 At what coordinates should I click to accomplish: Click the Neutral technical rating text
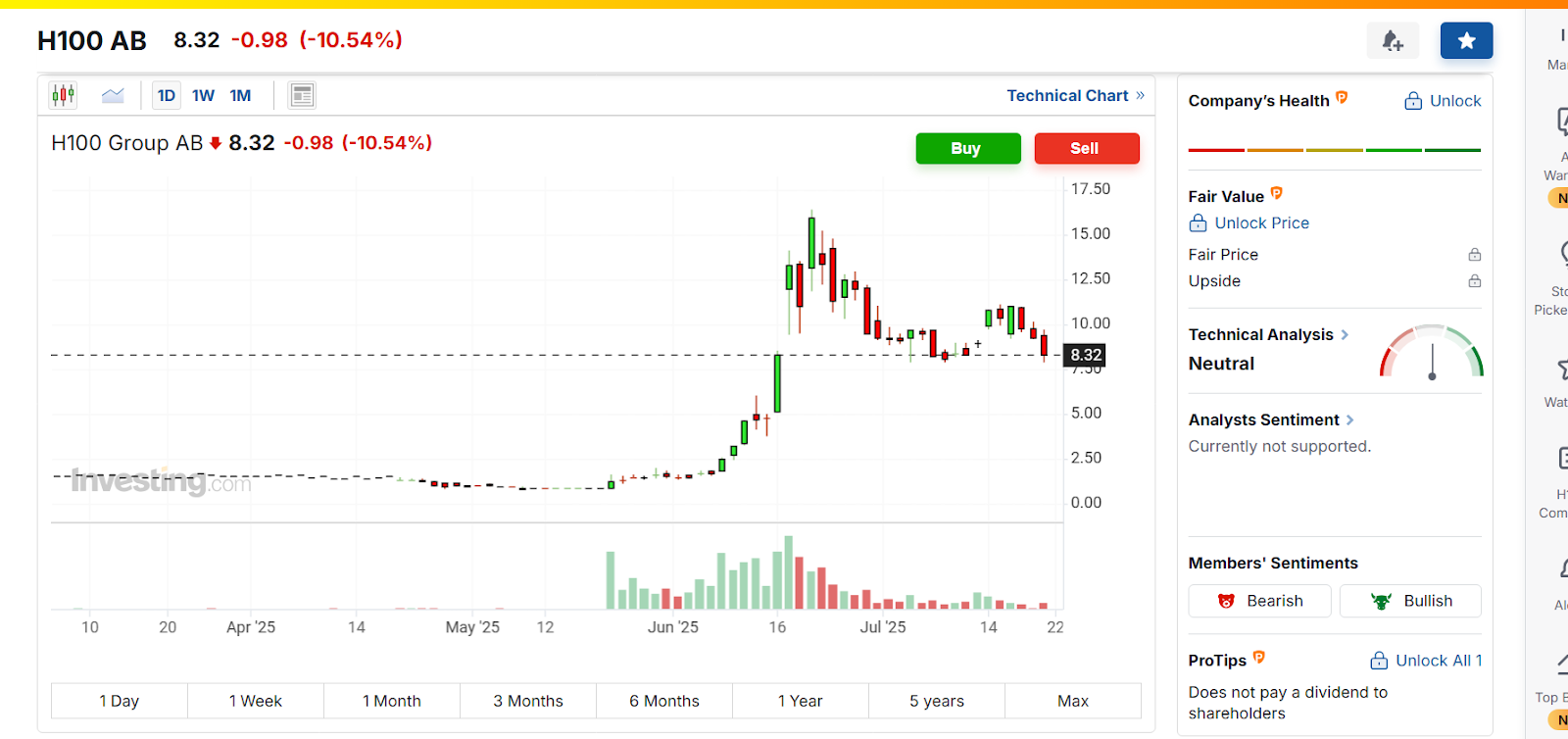point(1221,364)
